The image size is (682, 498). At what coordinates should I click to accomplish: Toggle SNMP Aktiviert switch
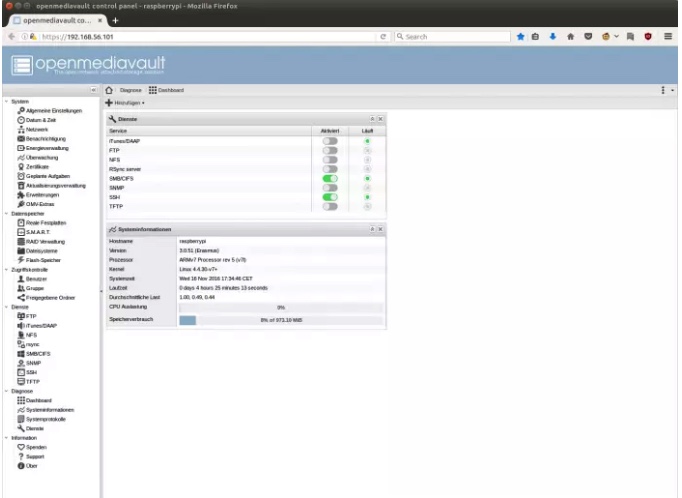point(330,188)
